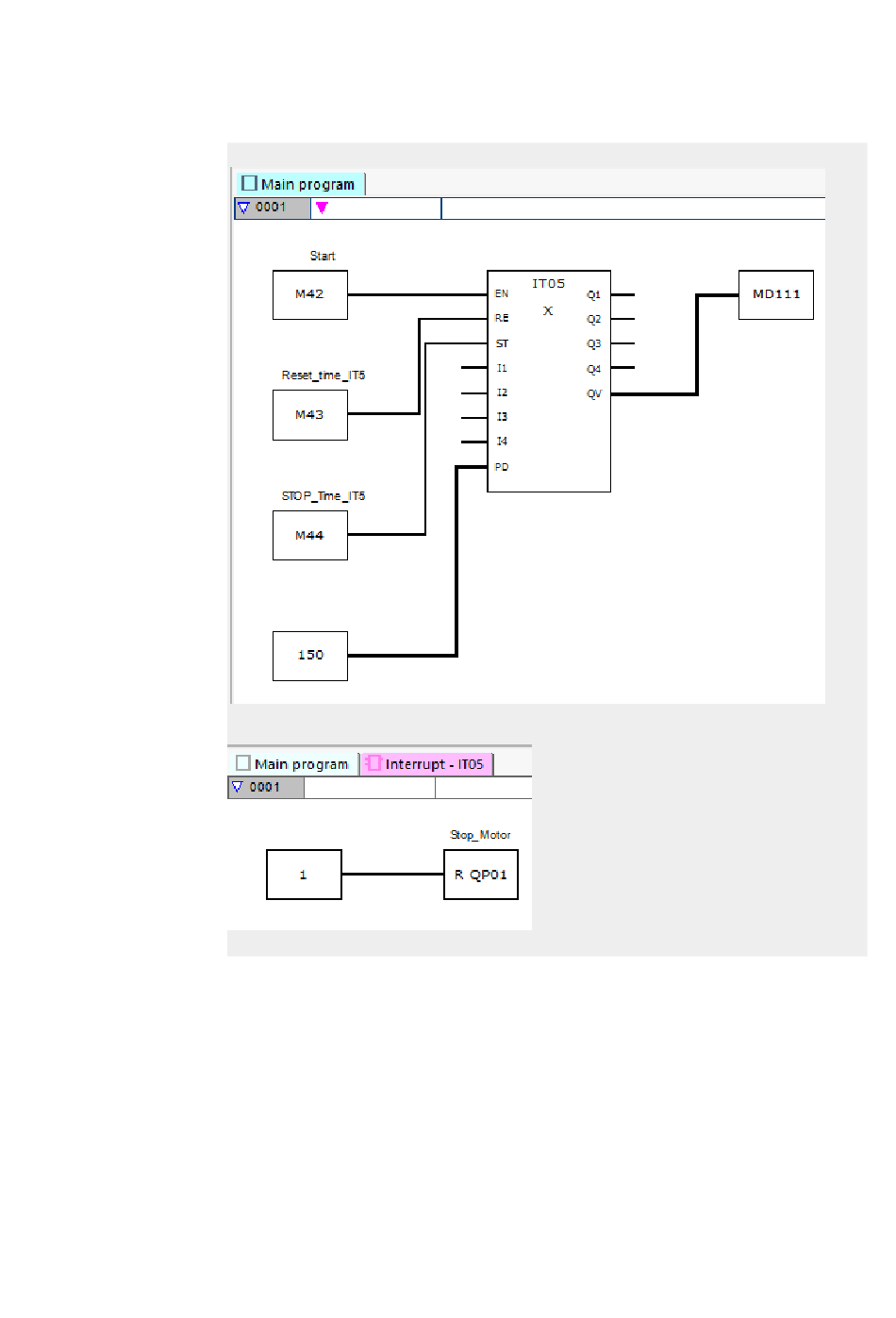Select the Interrupt - IT05 tab
896x1318 pixels.
pyautogui.click(x=426, y=764)
